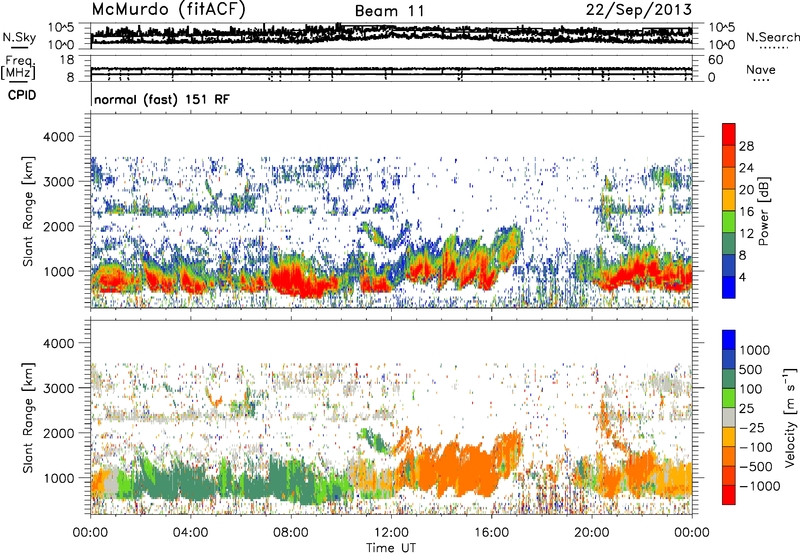Click the date '22/Sep/2013'
This screenshot has width=800, height=554.
[x=638, y=10]
